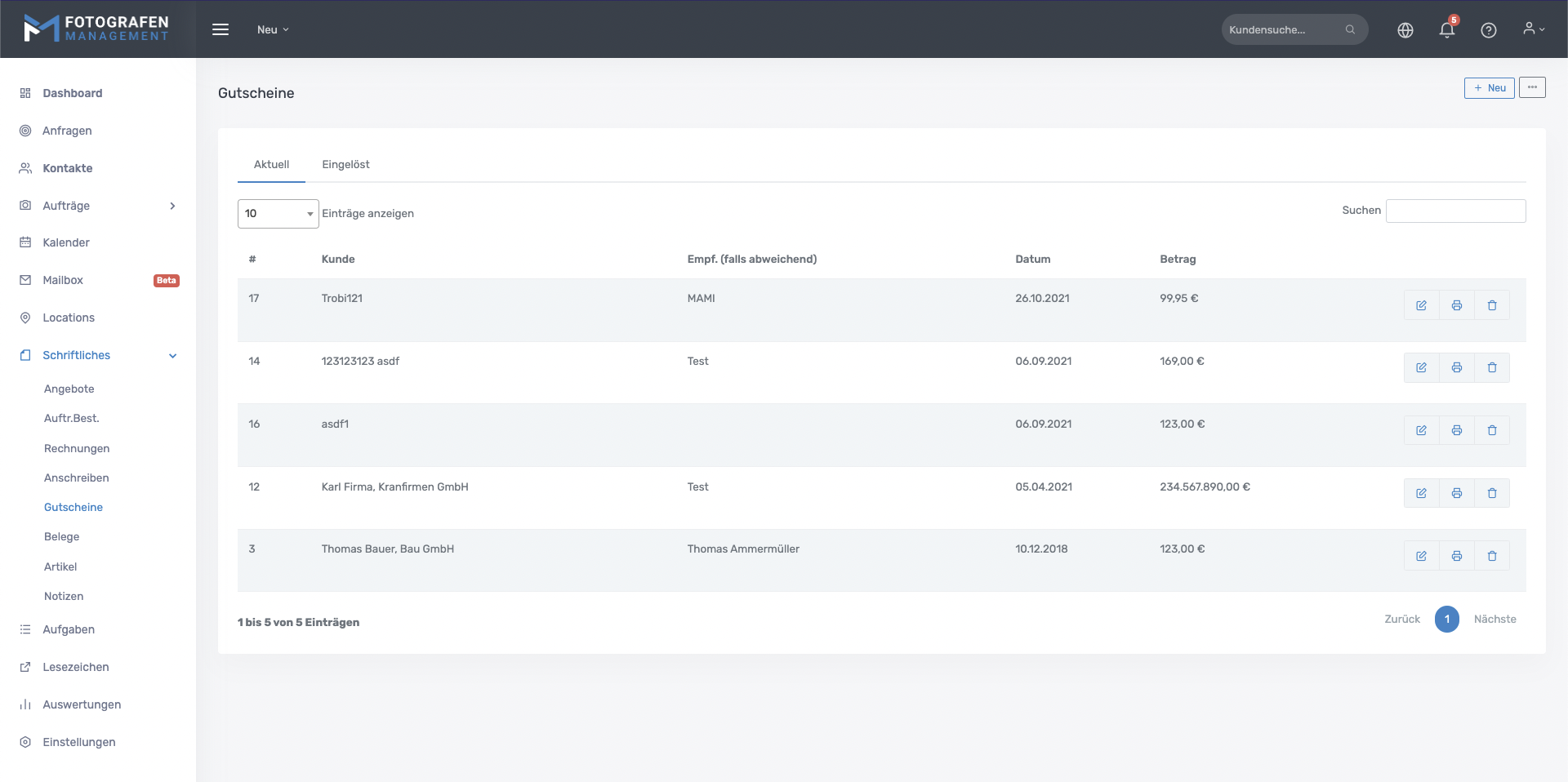
Task: Print the voucher for 123123123 asdf
Action: [1456, 368]
